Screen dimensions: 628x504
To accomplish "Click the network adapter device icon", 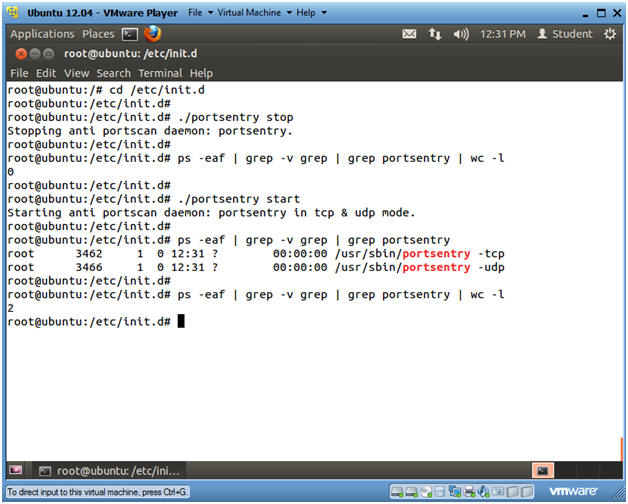I will click(x=455, y=491).
